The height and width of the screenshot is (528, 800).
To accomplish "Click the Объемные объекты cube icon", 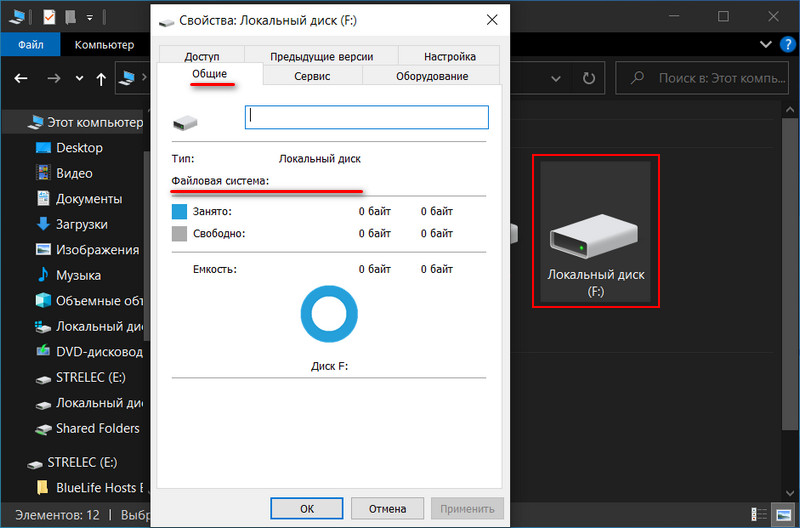I will 43,300.
